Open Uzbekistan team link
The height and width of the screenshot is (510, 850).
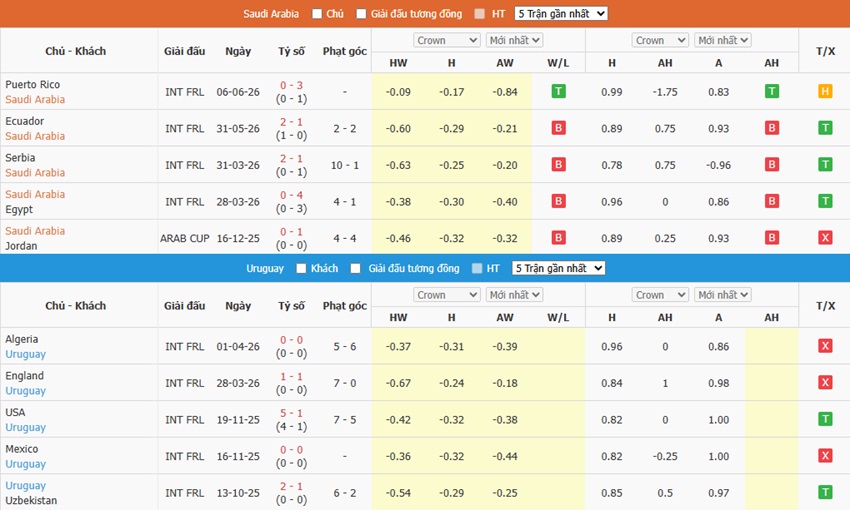(x=31, y=500)
